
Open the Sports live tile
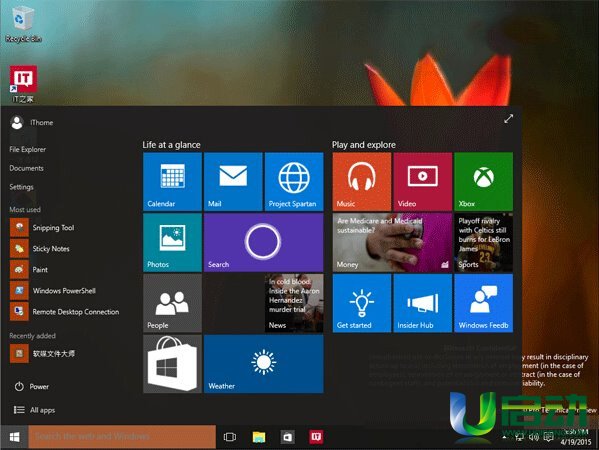(x=484, y=243)
